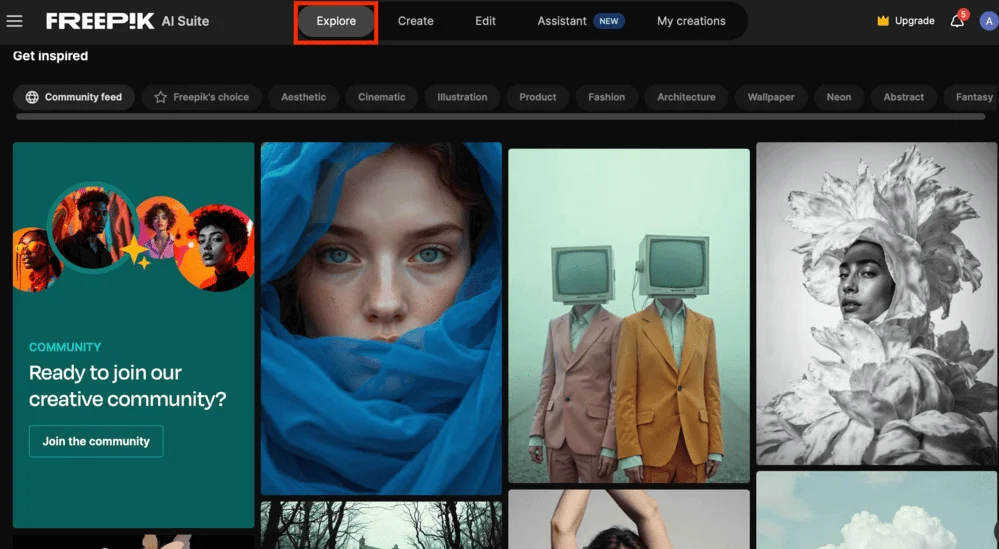The height and width of the screenshot is (549, 999).
Task: Open the notifications bell icon
Action: [x=956, y=21]
